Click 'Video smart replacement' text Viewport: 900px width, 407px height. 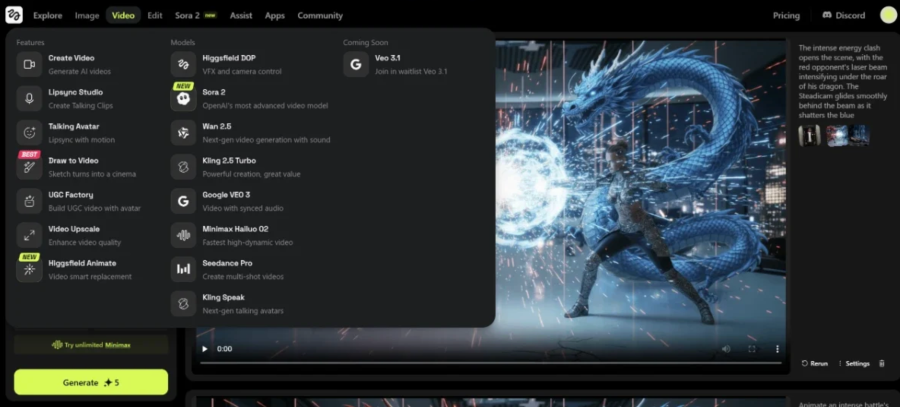90,277
